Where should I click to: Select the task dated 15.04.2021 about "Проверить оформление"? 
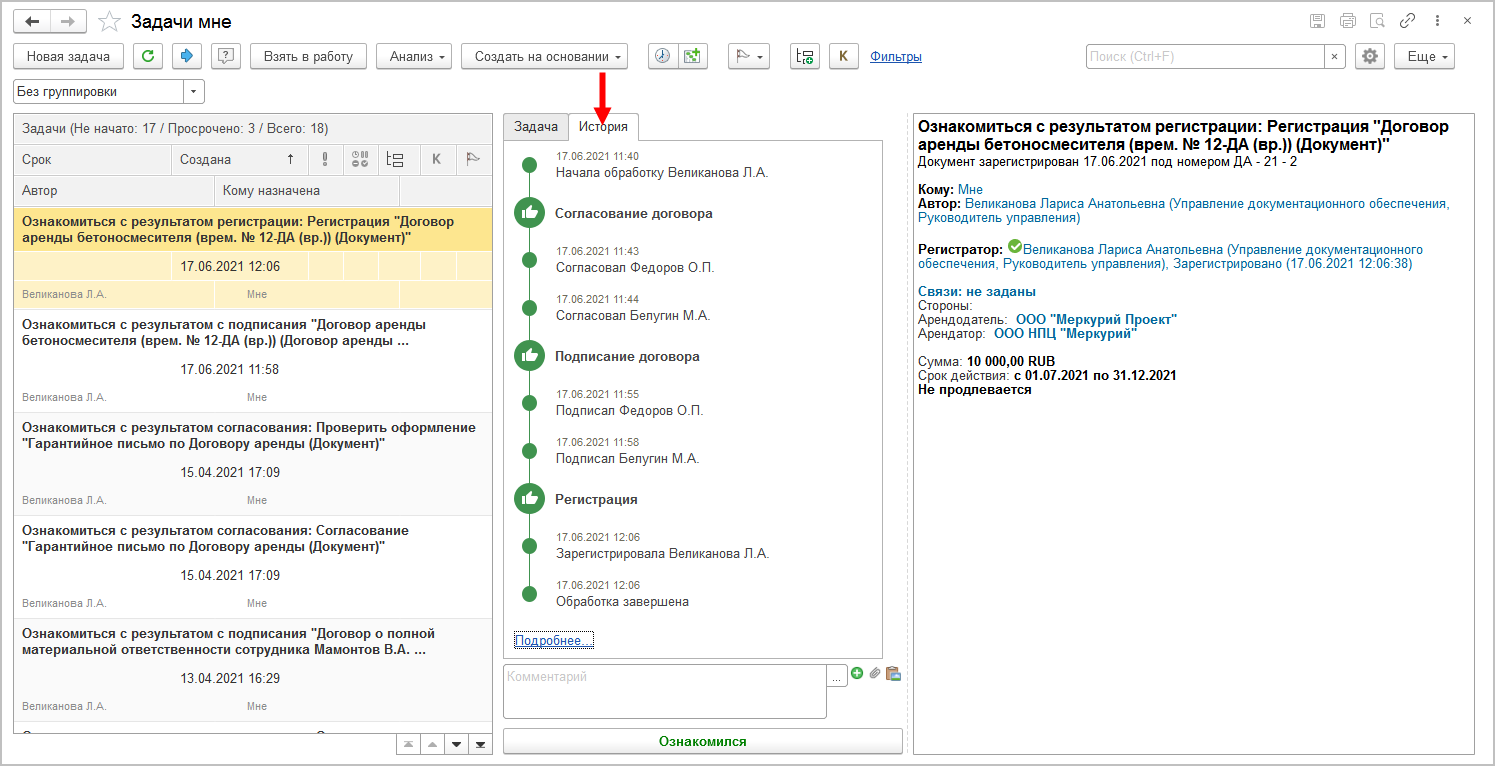point(253,464)
